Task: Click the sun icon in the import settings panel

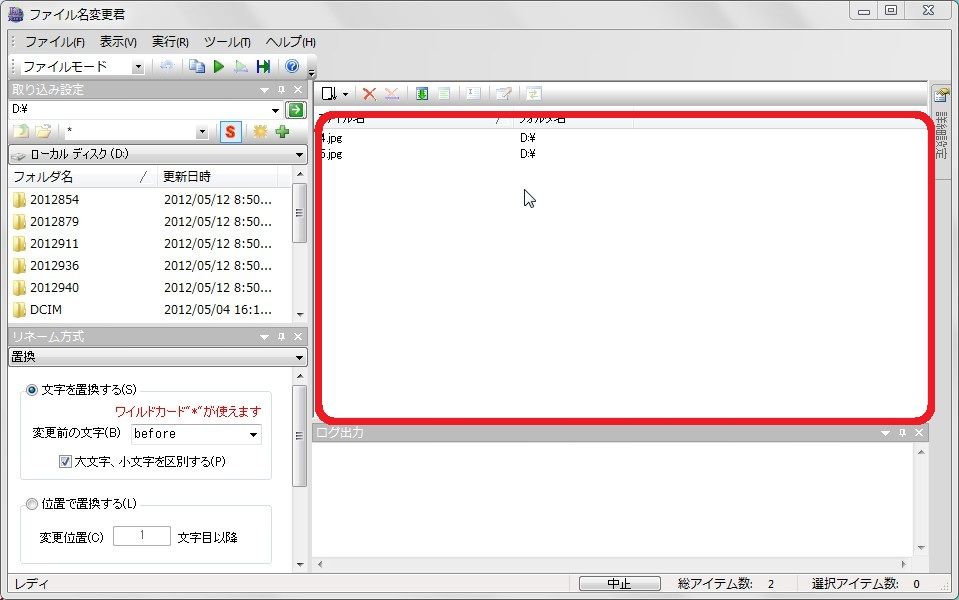Action: coord(260,130)
